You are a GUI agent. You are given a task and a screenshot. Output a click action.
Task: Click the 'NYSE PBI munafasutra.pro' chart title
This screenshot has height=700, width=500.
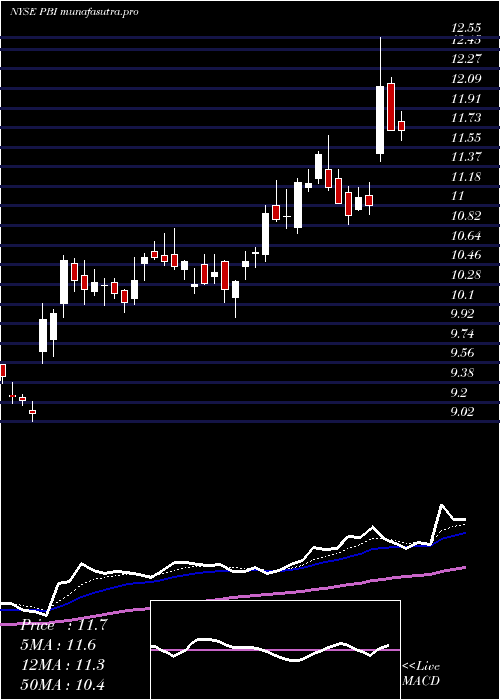point(74,12)
